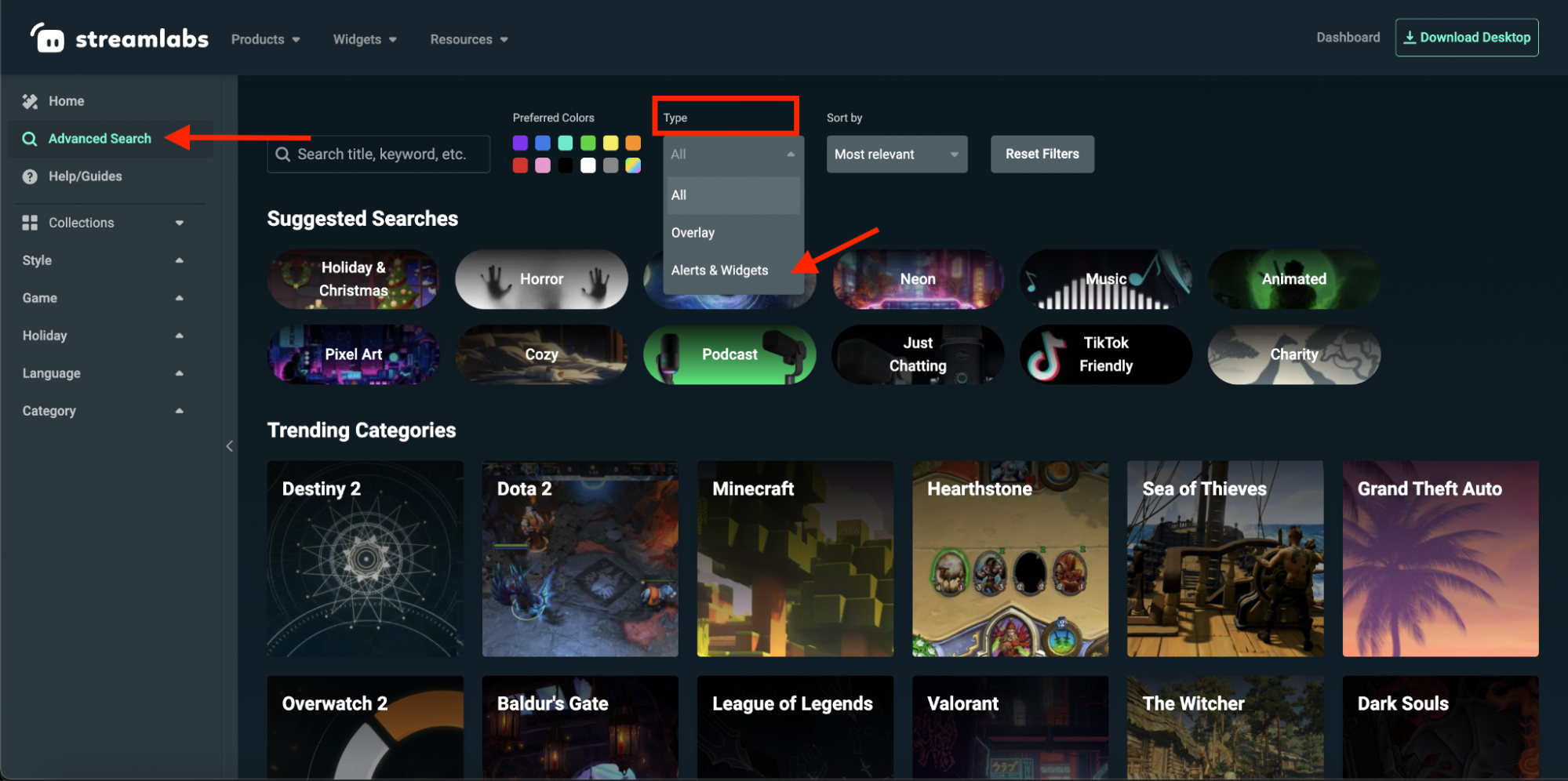Click the download icon on Download Desktop
Image resolution: width=1568 pixels, height=781 pixels.
(1410, 36)
